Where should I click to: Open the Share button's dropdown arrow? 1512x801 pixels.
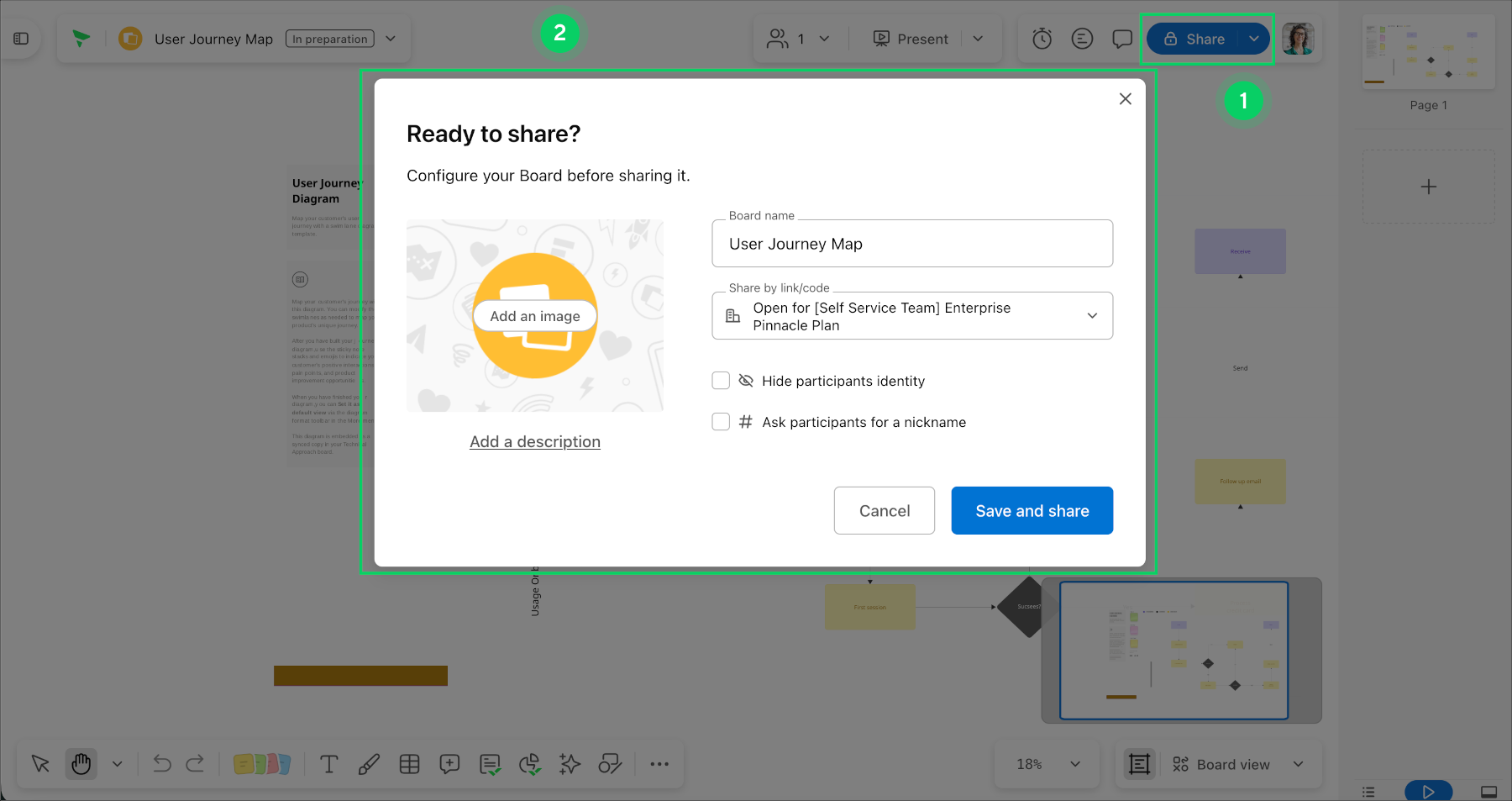coord(1253,39)
